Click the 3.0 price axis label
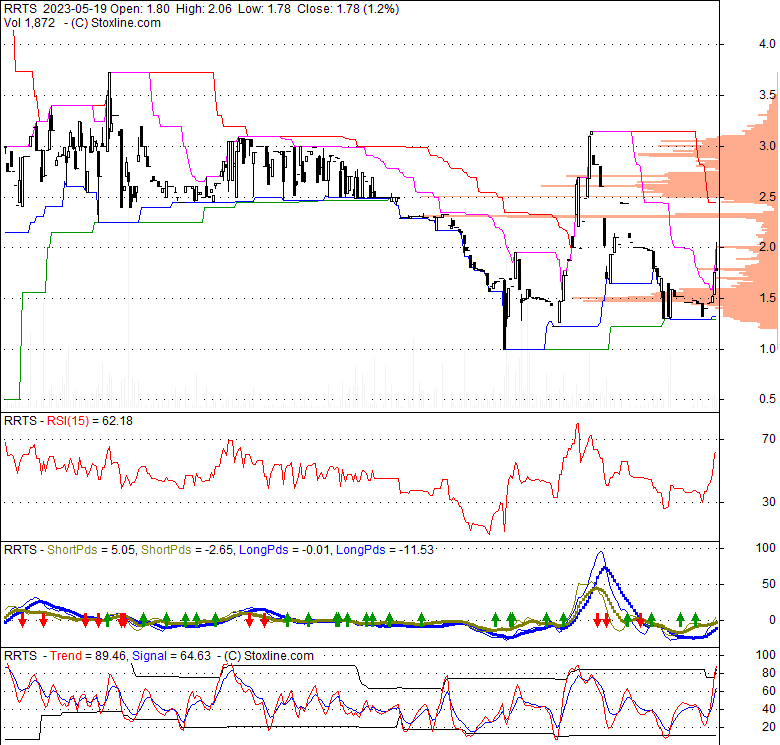This screenshot has height=745, width=780. point(767,146)
